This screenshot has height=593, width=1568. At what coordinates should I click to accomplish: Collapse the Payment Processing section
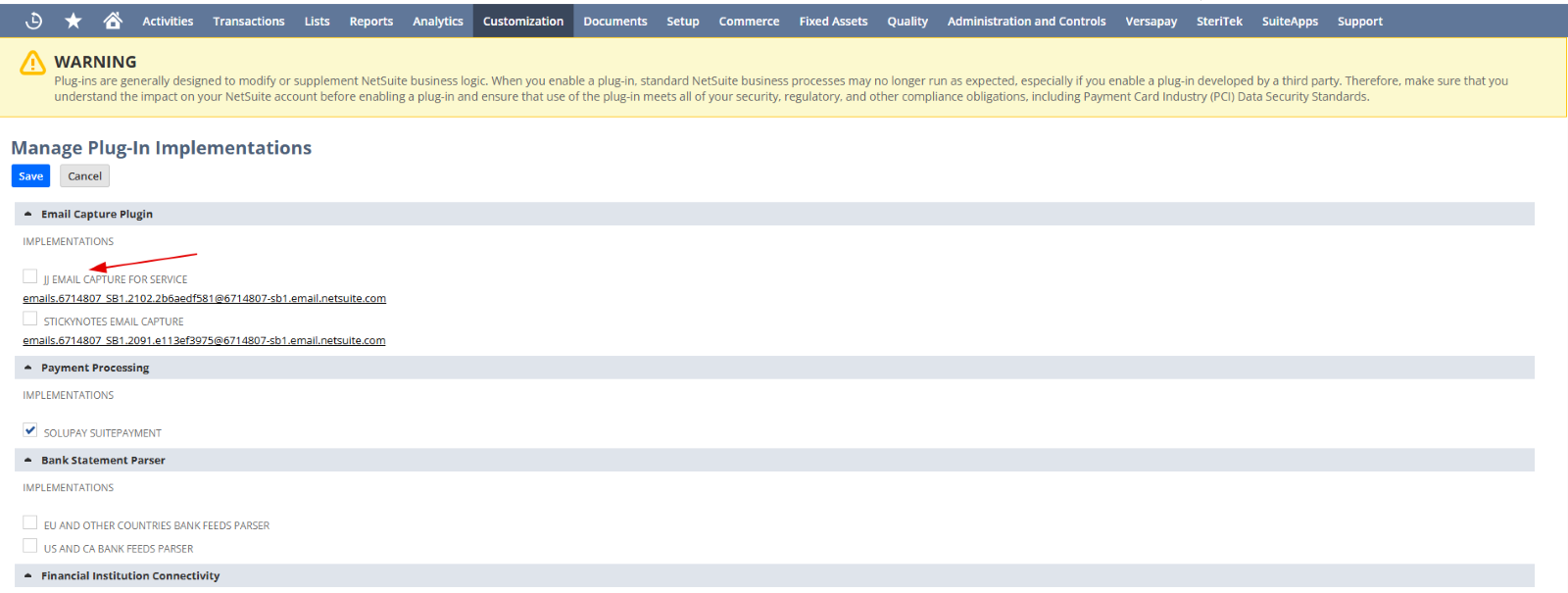pyautogui.click(x=28, y=368)
